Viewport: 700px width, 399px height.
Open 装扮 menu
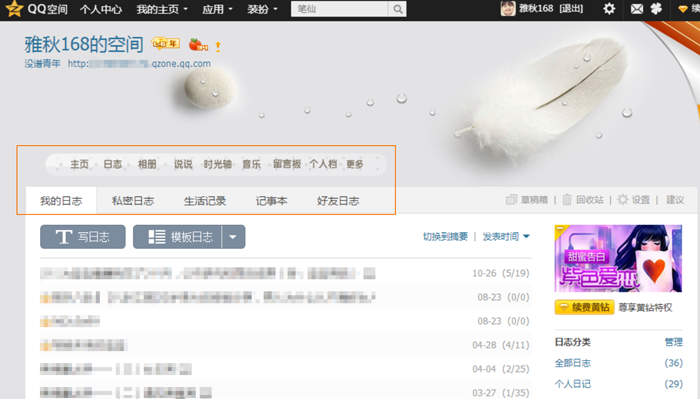coord(262,9)
